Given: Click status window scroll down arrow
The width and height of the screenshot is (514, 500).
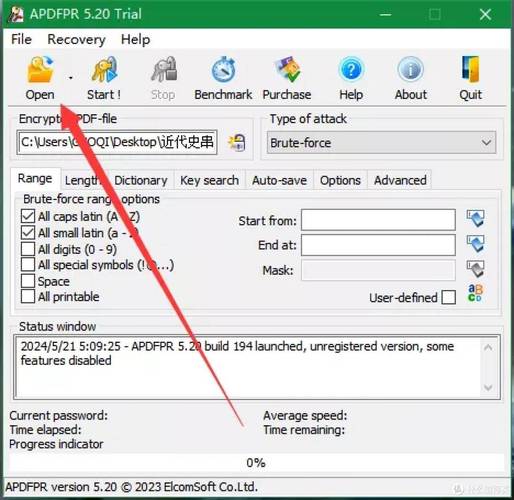Looking at the screenshot, I should click(x=488, y=387).
